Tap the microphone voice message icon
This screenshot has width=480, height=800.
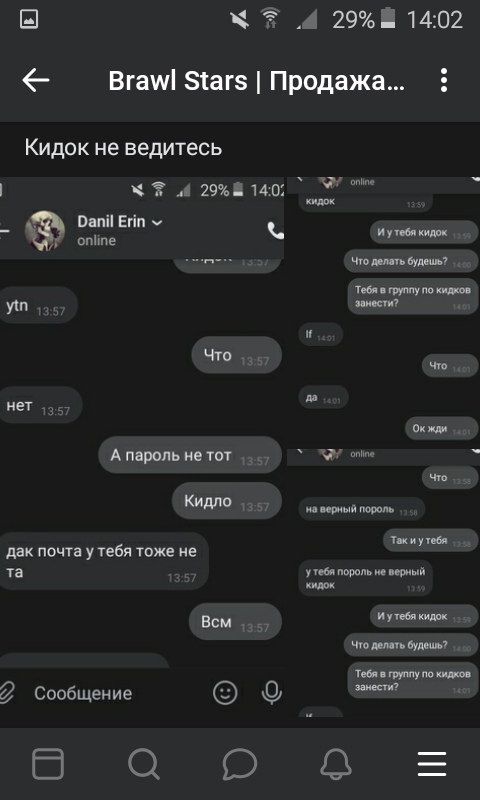point(271,693)
